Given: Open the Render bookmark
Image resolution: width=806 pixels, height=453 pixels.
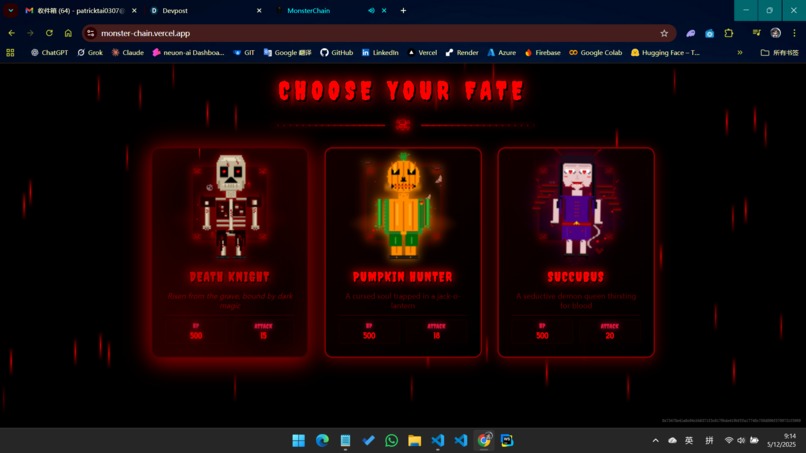Looking at the screenshot, I should (x=462, y=52).
